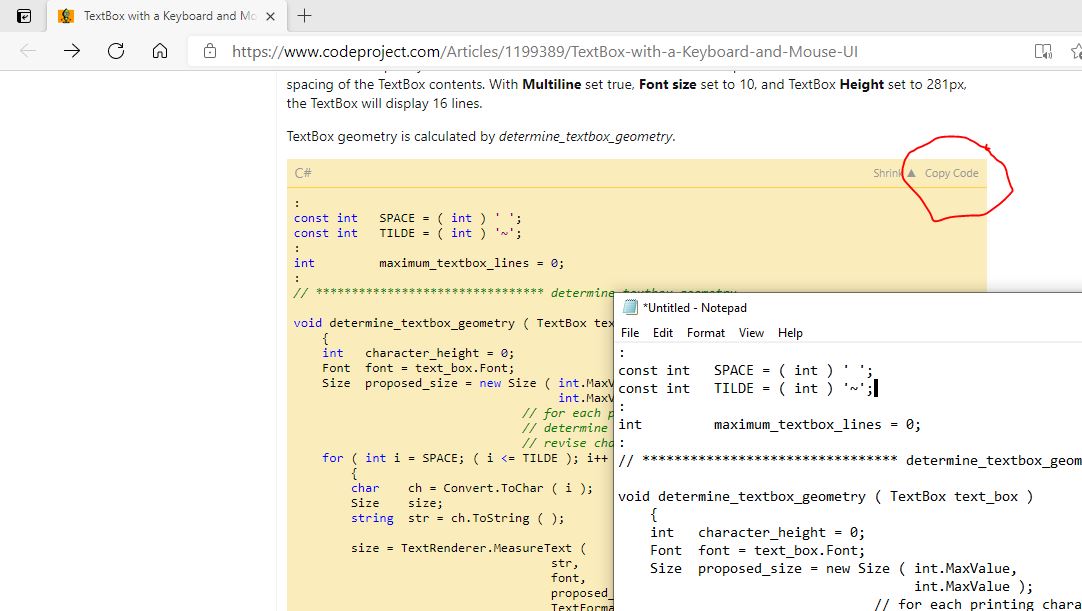Click the Notepad icon in title bar

630,307
